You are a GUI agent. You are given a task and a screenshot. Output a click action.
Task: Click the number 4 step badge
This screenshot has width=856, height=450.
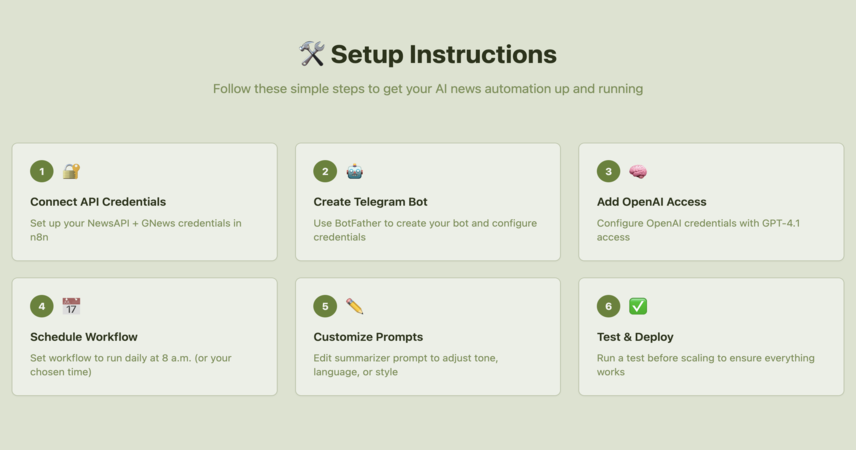41,306
